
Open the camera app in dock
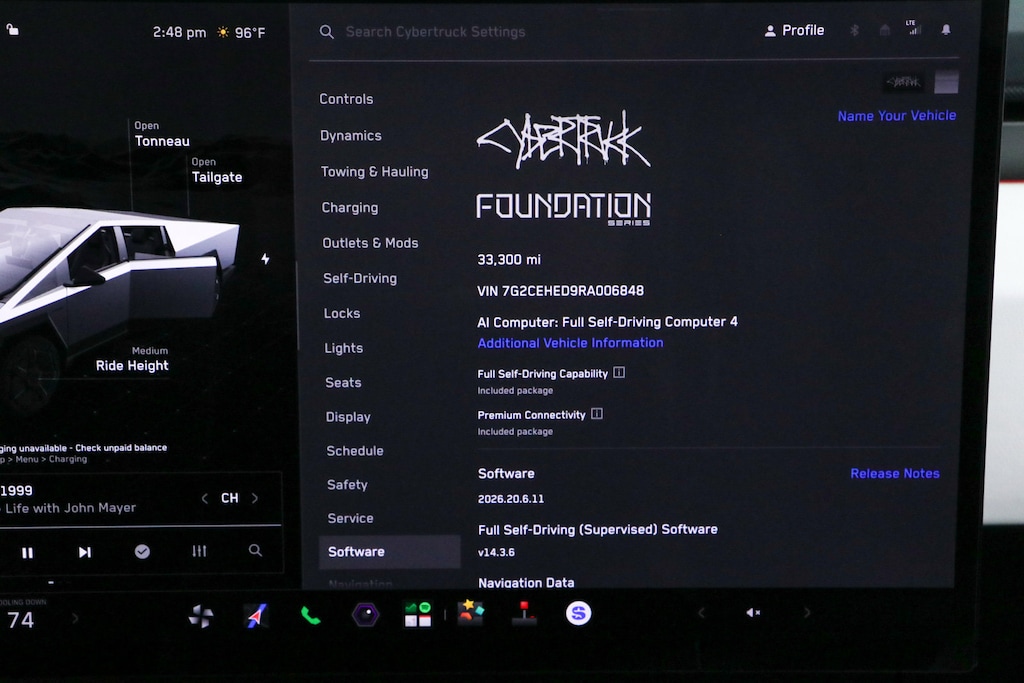click(365, 614)
